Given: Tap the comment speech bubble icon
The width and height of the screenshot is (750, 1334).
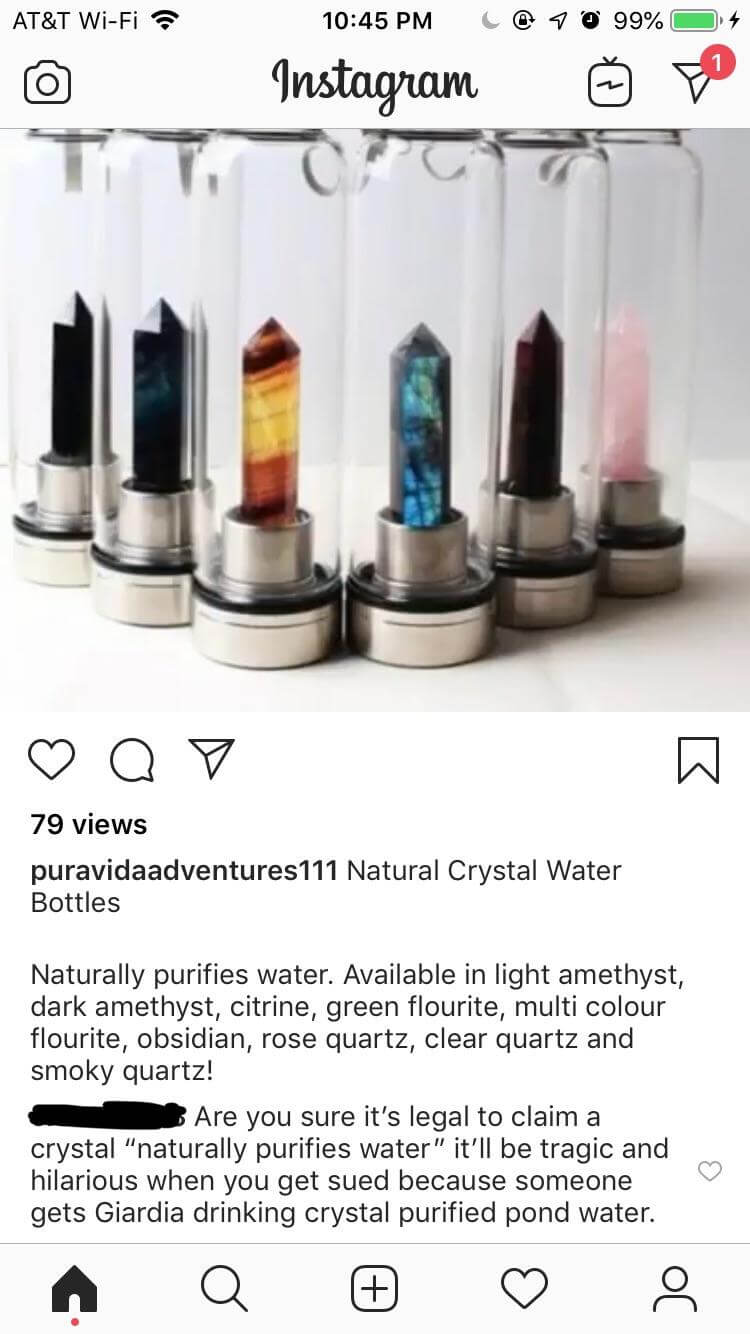Looking at the screenshot, I should coord(132,761).
